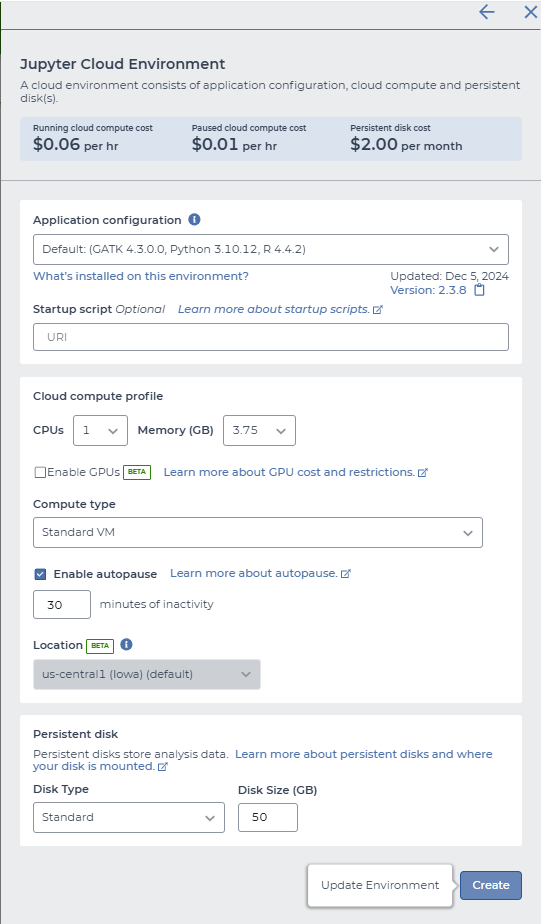
Task: Open the Memory (GB) dropdown
Action: click(x=259, y=430)
